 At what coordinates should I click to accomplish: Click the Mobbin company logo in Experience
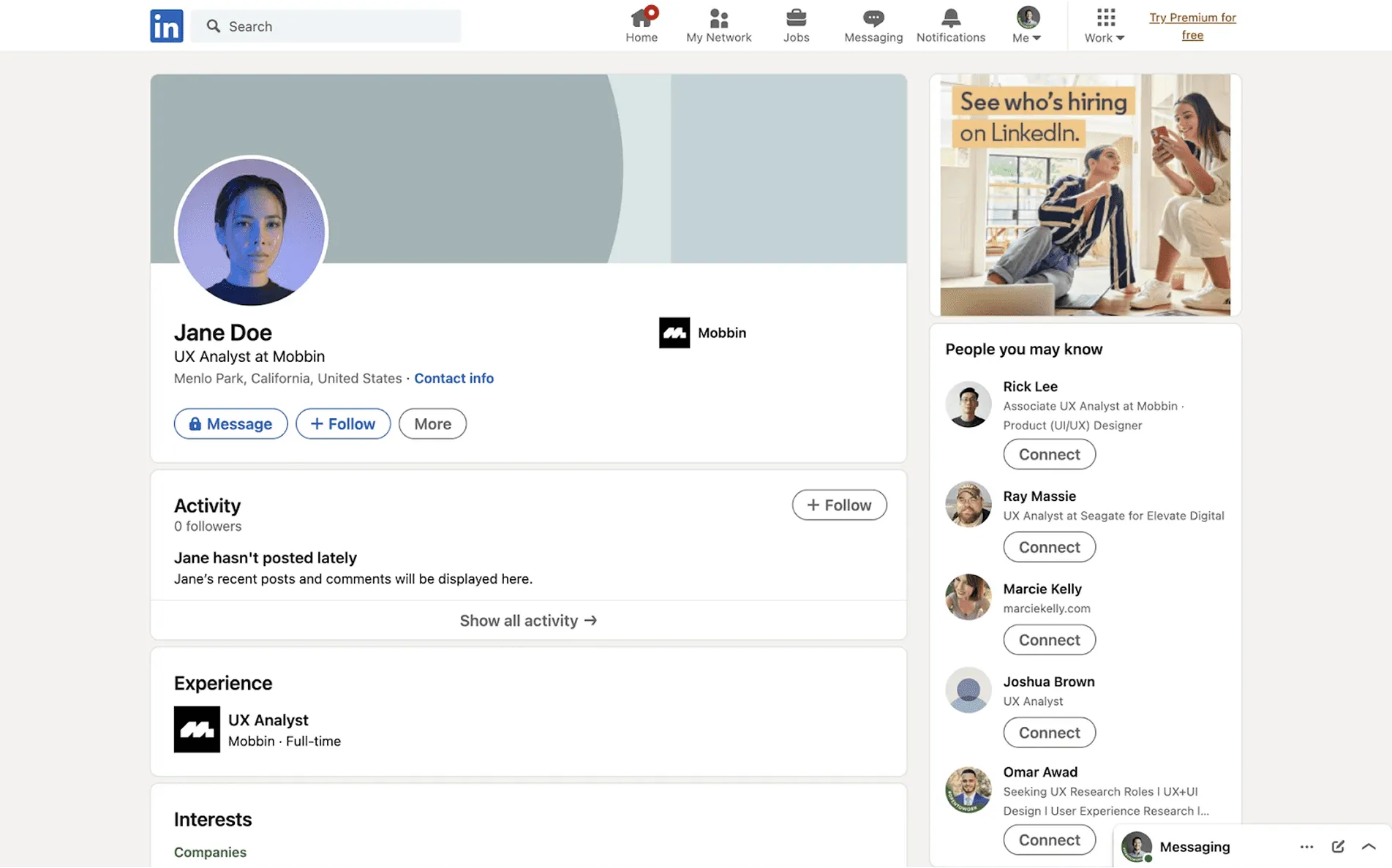(x=197, y=729)
